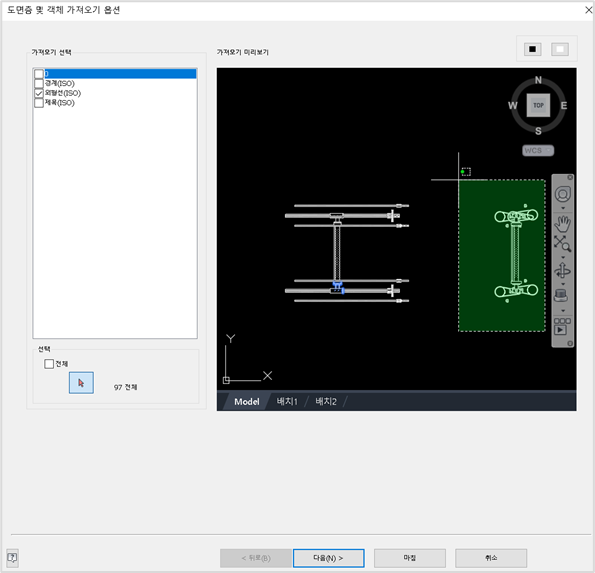The image size is (595, 573).
Task: Open the WCS coordinate system dropdown
Action: click(x=538, y=151)
